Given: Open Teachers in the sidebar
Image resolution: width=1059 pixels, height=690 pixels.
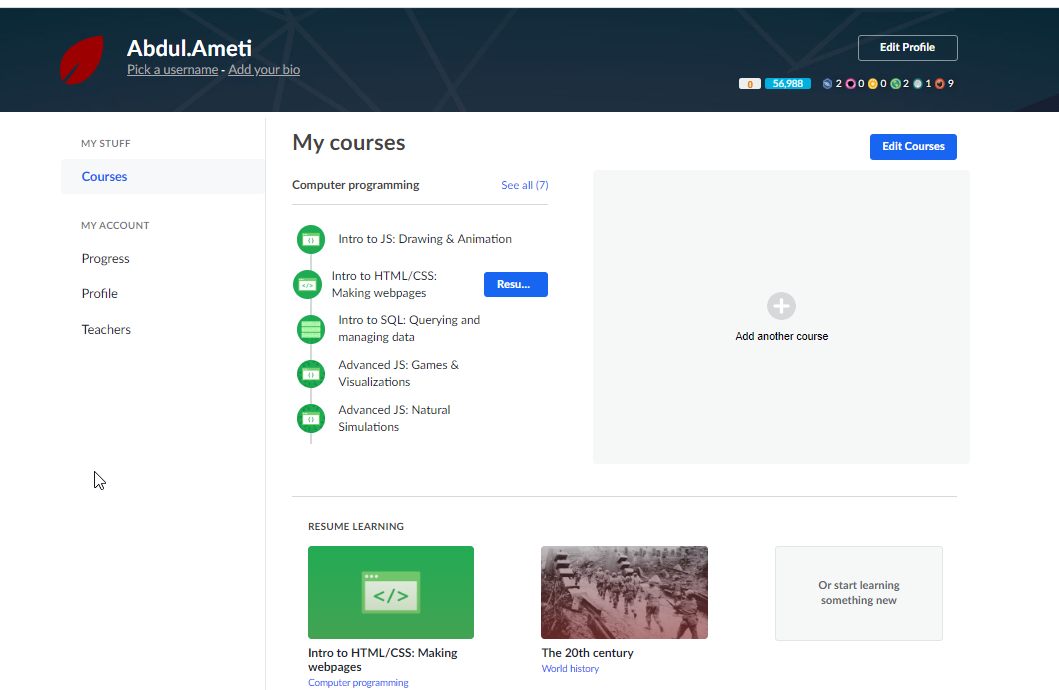Looking at the screenshot, I should click(x=106, y=329).
